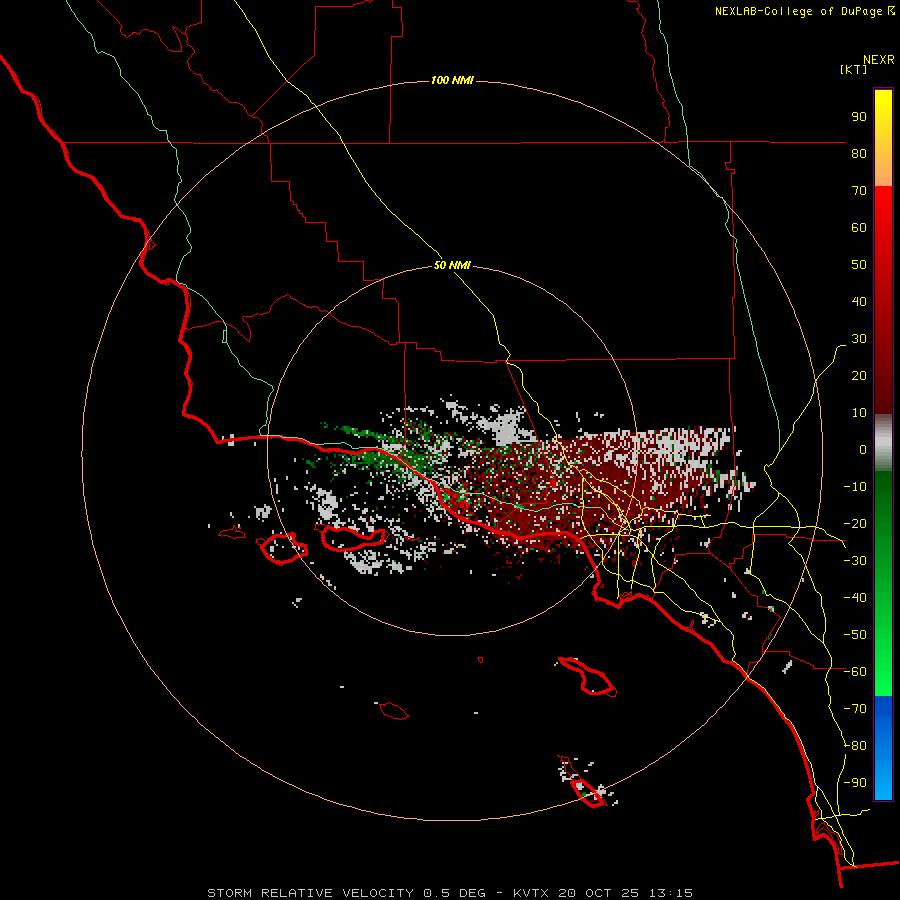Click the gray zero-velocity segment of color bar

coord(883,443)
